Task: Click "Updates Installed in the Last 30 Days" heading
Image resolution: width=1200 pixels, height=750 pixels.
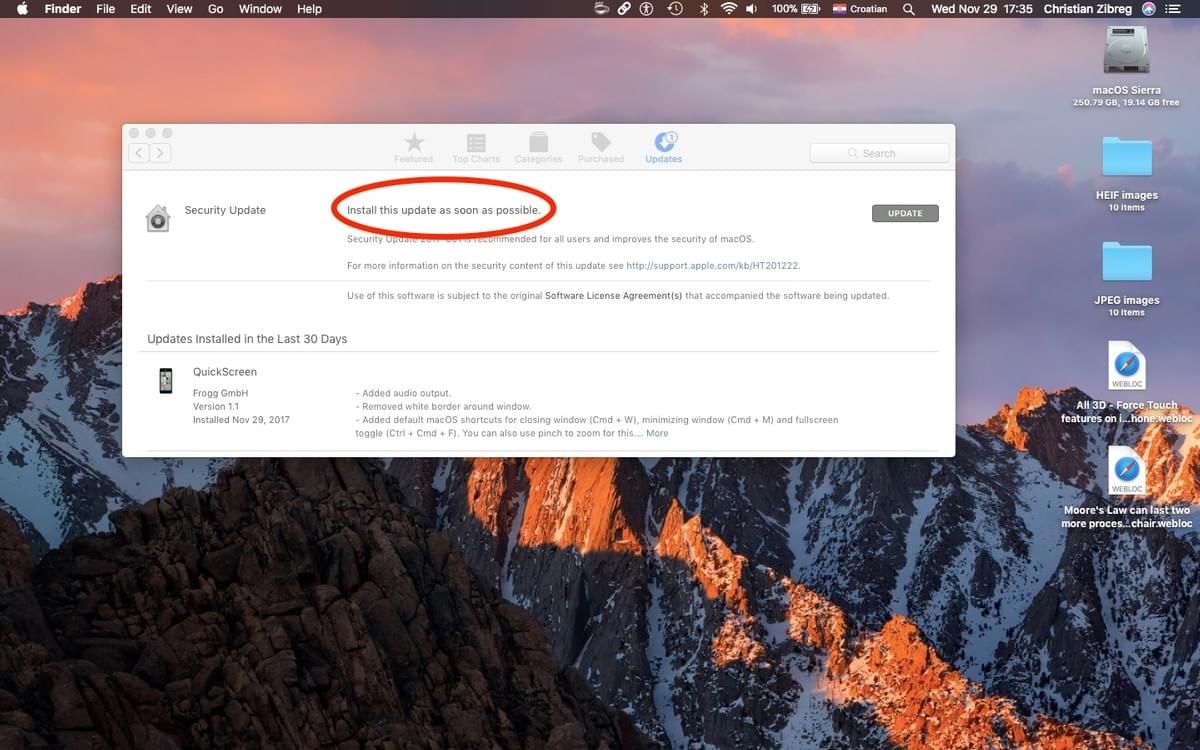Action: pos(247,339)
